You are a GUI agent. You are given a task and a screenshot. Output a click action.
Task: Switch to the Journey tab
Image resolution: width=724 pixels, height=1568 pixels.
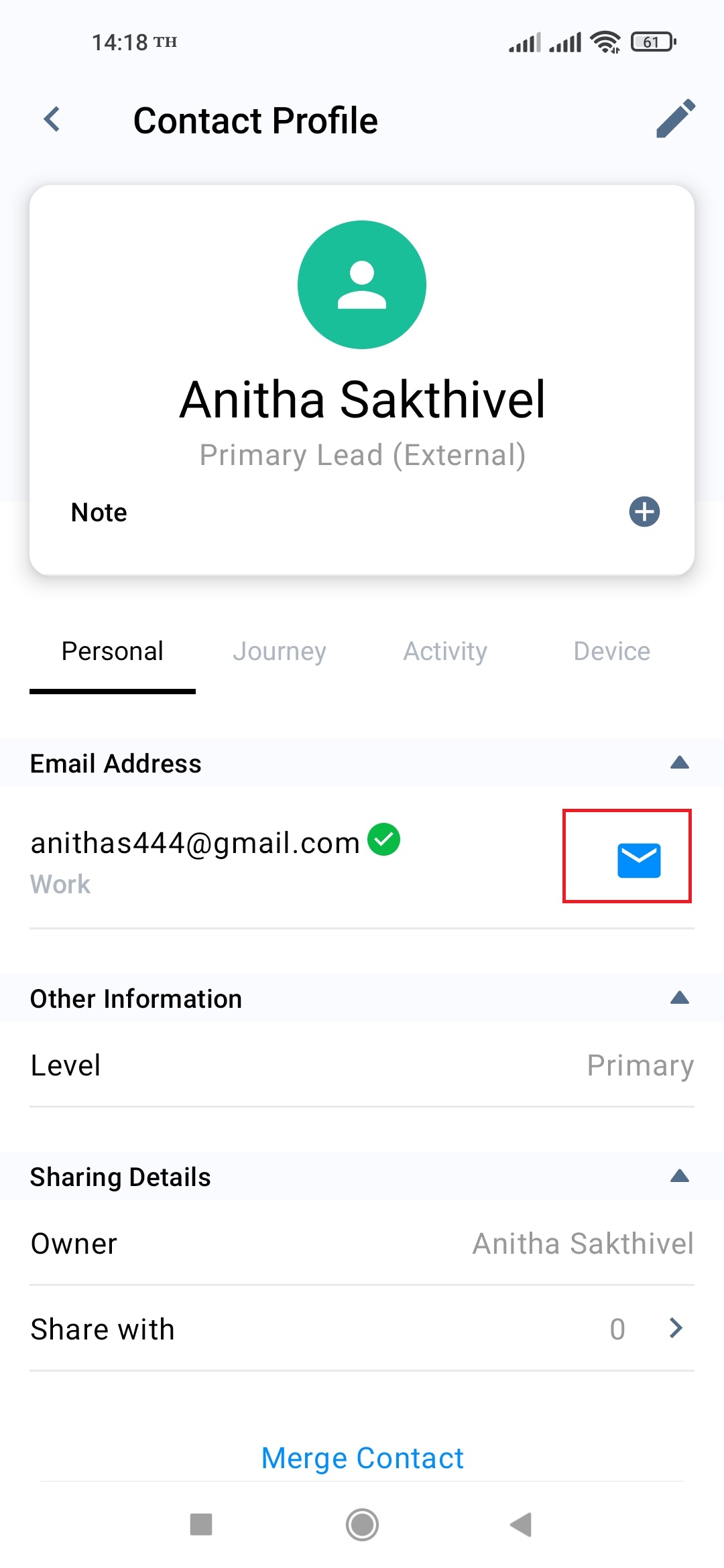(280, 651)
